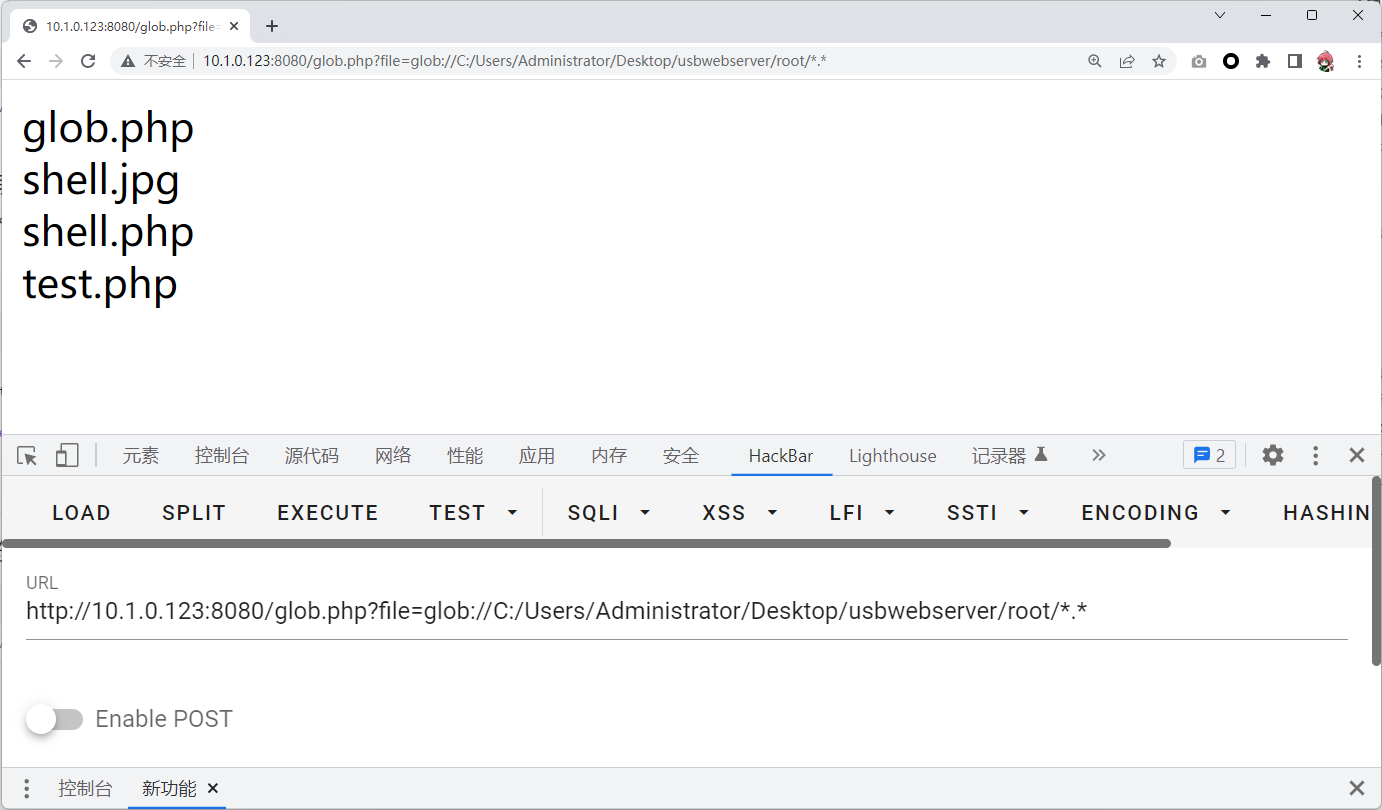Open DevTools settings gear
This screenshot has width=1382, height=810.
tap(1272, 456)
